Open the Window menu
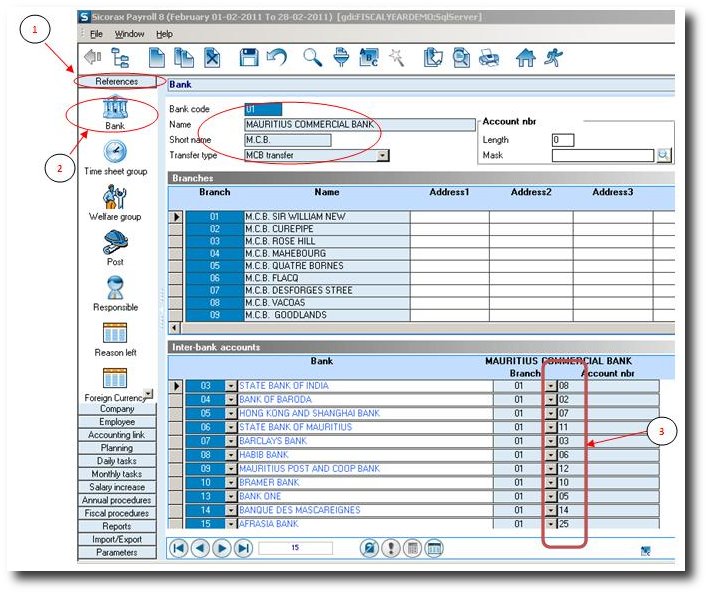 (129, 34)
